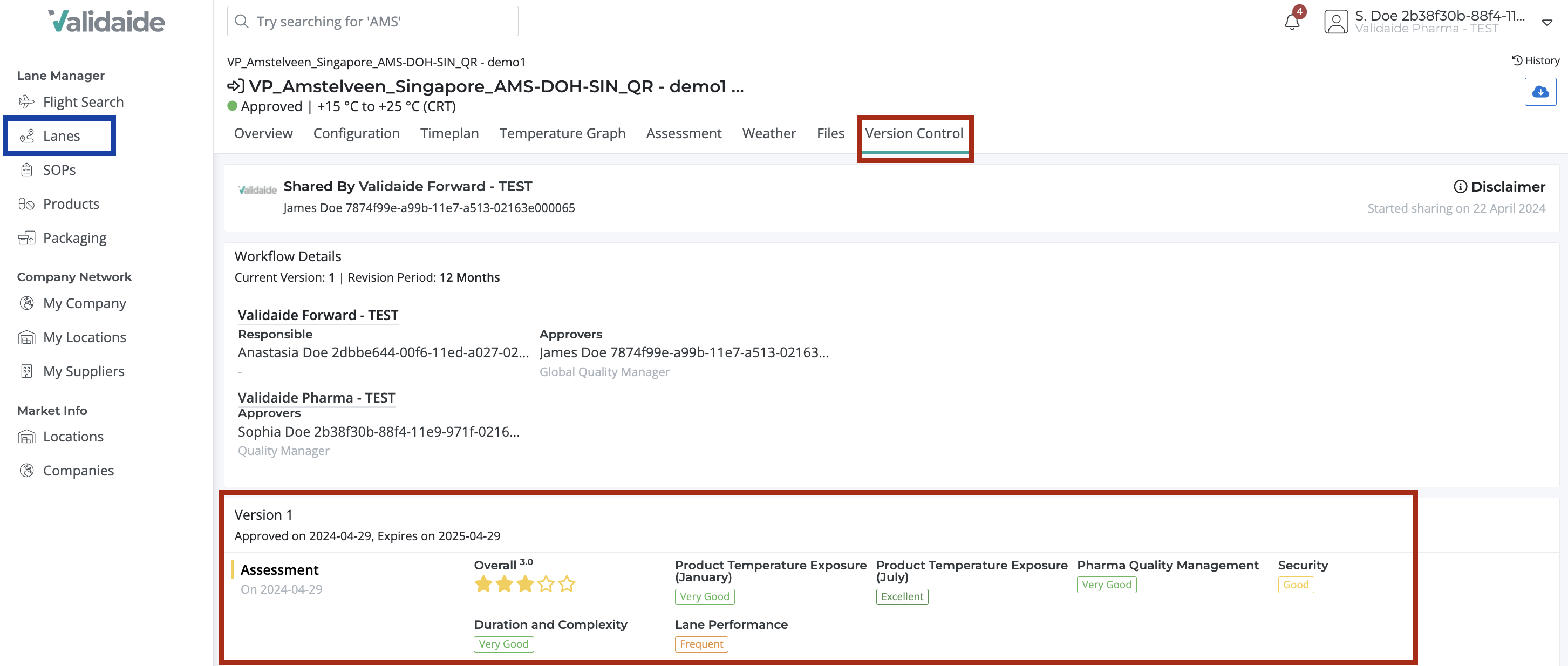
Task: Download the lane via the cloud icon
Action: 1540,92
